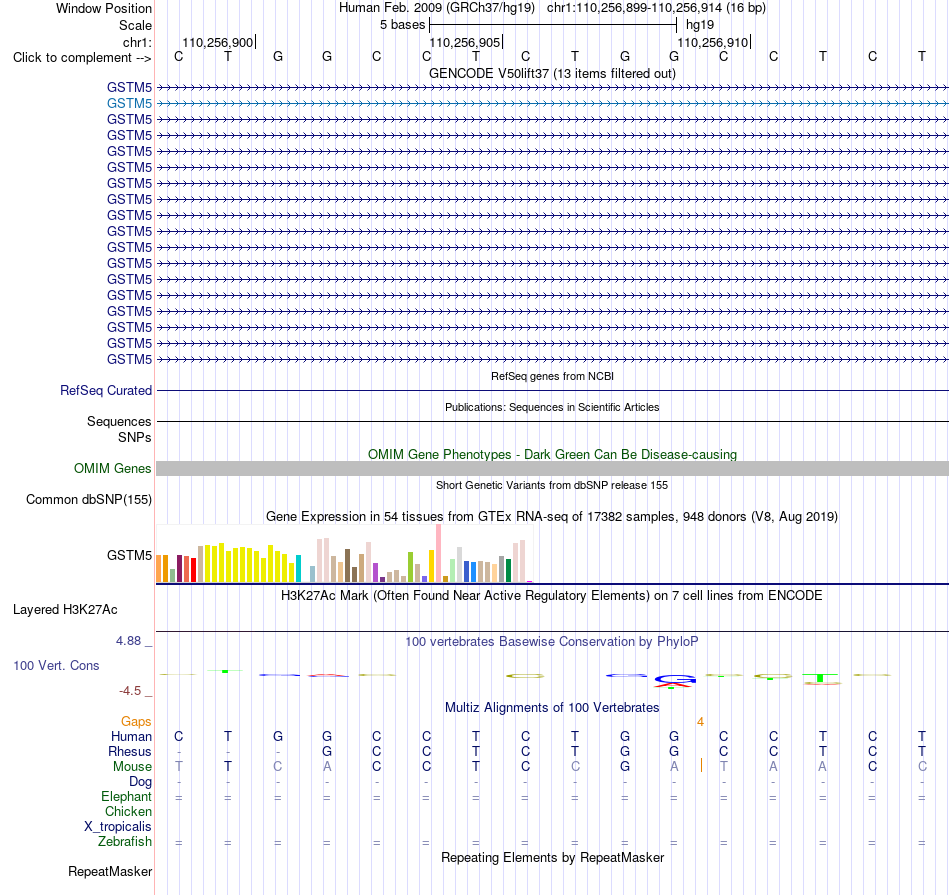Click the tallest pink bar in GTEx chart
Viewport: 950px width, 895px height.
pos(438,553)
